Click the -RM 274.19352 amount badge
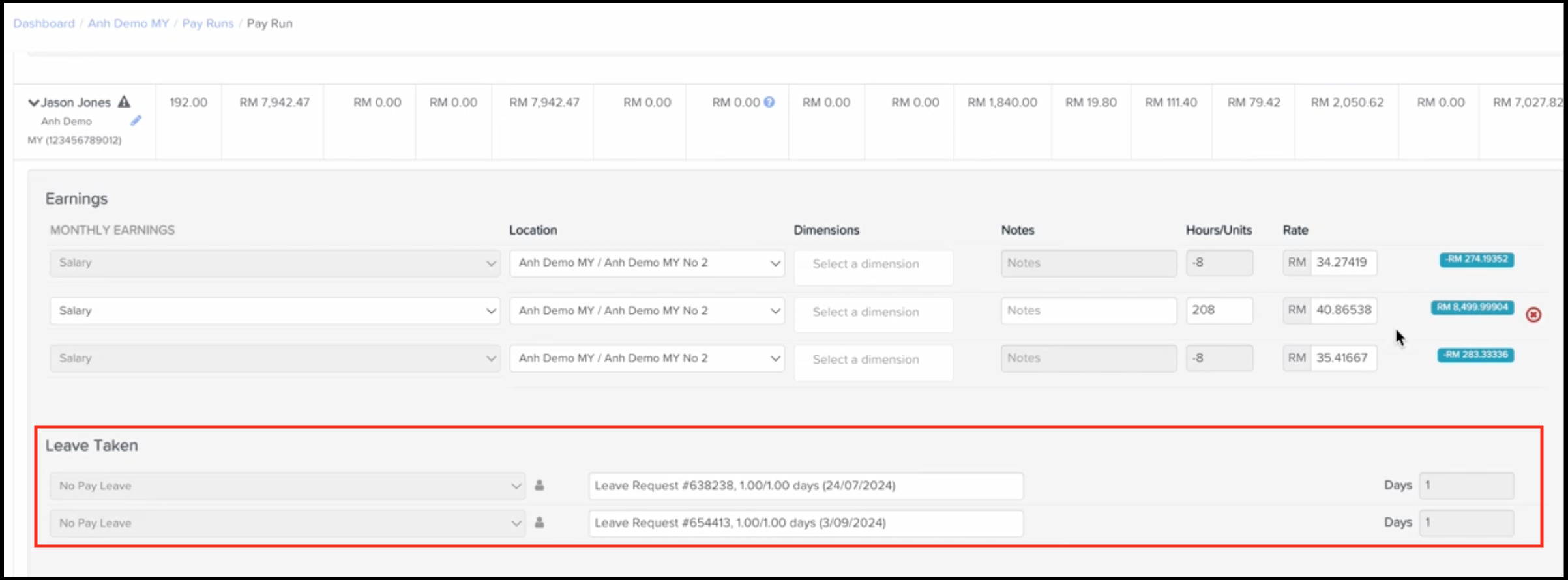 [1477, 259]
